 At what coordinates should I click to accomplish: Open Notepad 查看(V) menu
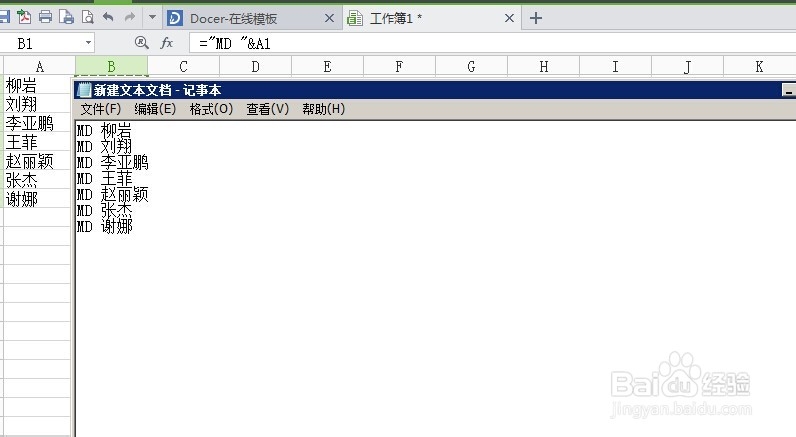[x=268, y=109]
